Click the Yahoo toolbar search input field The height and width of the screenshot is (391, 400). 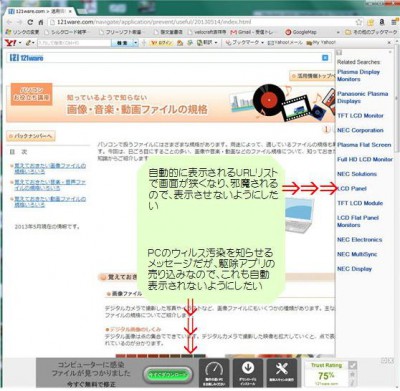point(74,43)
